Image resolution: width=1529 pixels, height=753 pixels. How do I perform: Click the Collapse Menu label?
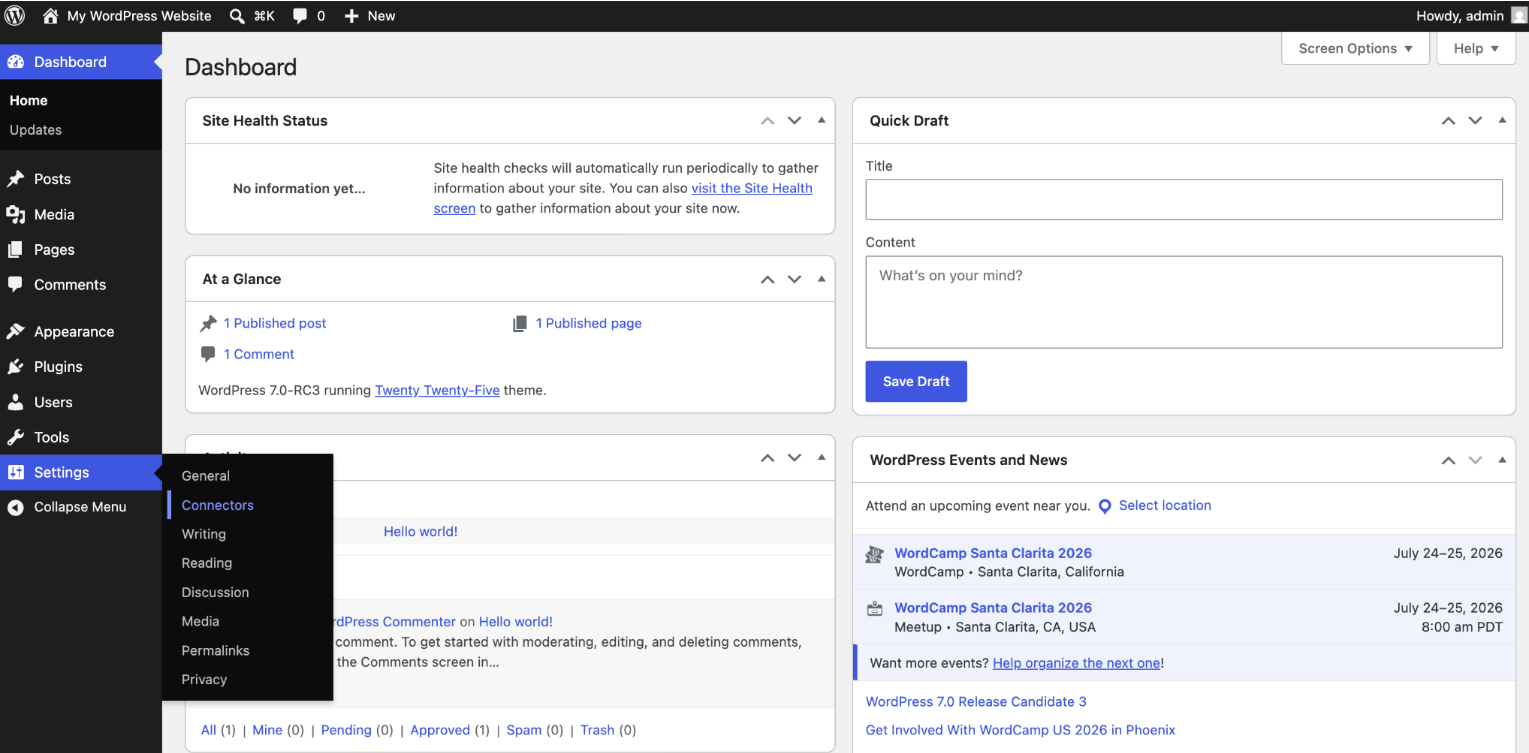(x=80, y=507)
